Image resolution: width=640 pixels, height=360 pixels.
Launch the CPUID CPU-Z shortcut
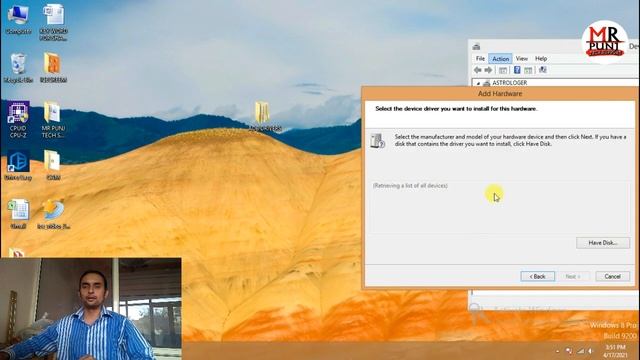18,119
